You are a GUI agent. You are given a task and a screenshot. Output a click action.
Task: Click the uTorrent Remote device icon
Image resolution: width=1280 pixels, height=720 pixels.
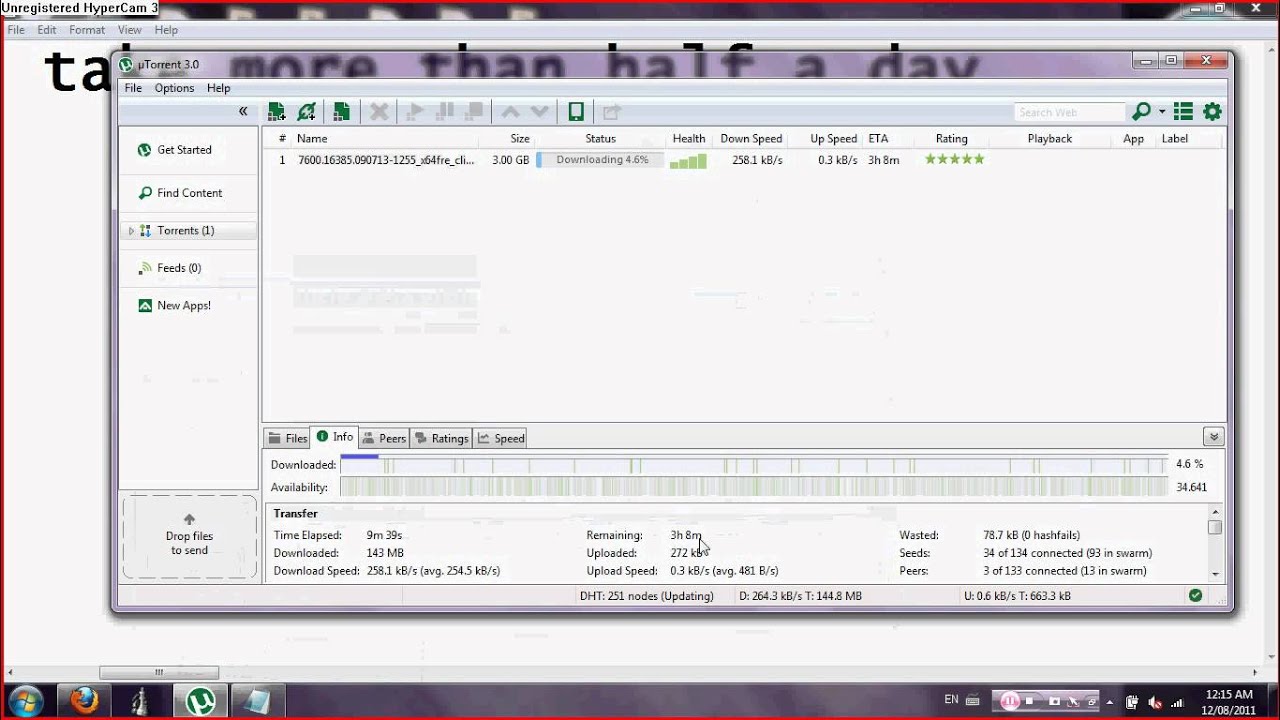(x=576, y=112)
